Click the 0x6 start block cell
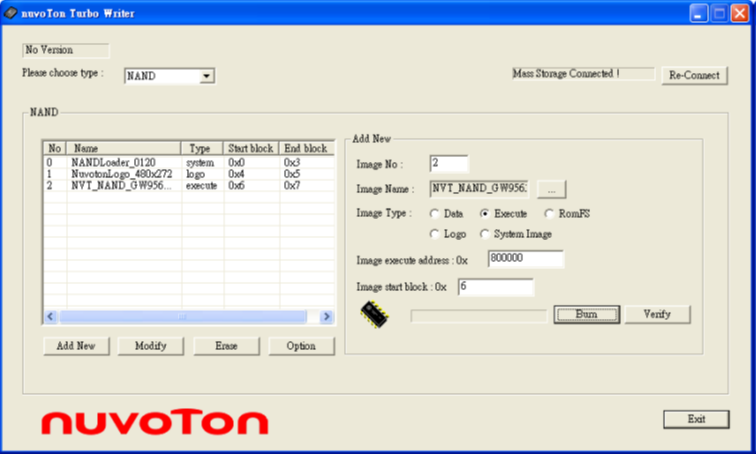The height and width of the screenshot is (454, 756). point(236,186)
